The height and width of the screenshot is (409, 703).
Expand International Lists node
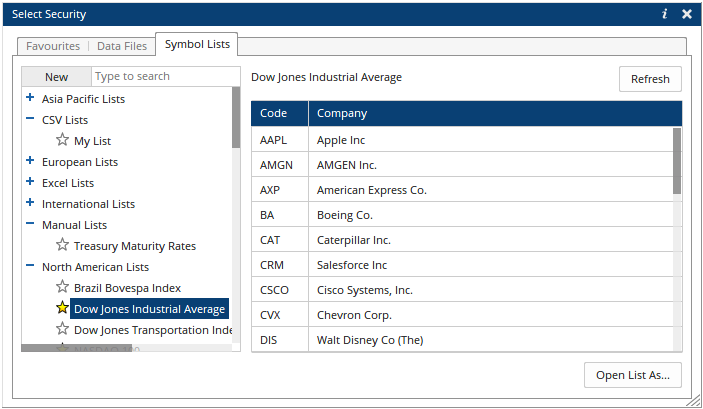30,203
